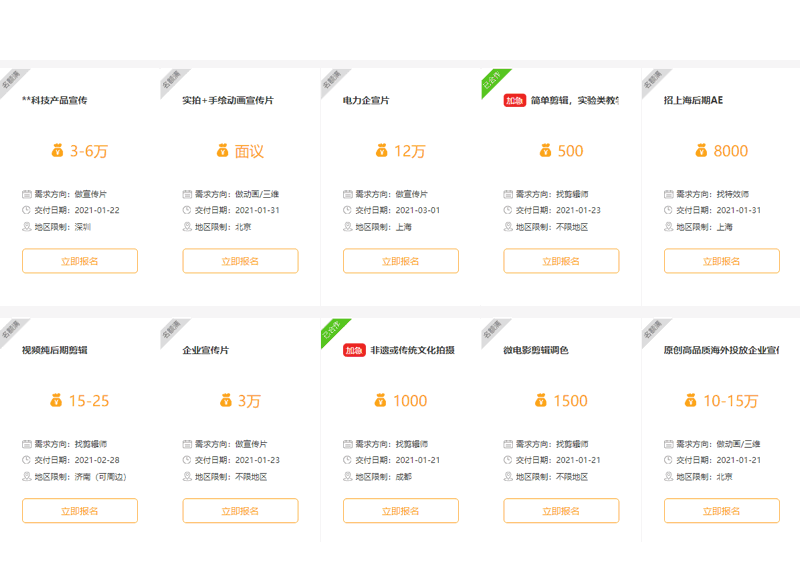The image size is (800, 575).
Task: Click the 面议 price label
Action: tap(249, 151)
